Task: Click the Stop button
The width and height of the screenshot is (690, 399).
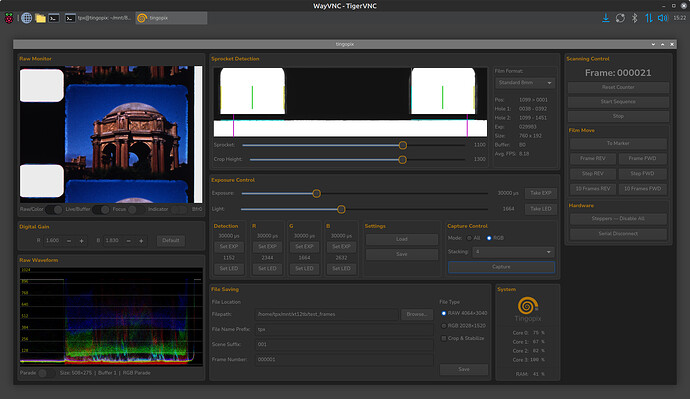Action: (618, 116)
